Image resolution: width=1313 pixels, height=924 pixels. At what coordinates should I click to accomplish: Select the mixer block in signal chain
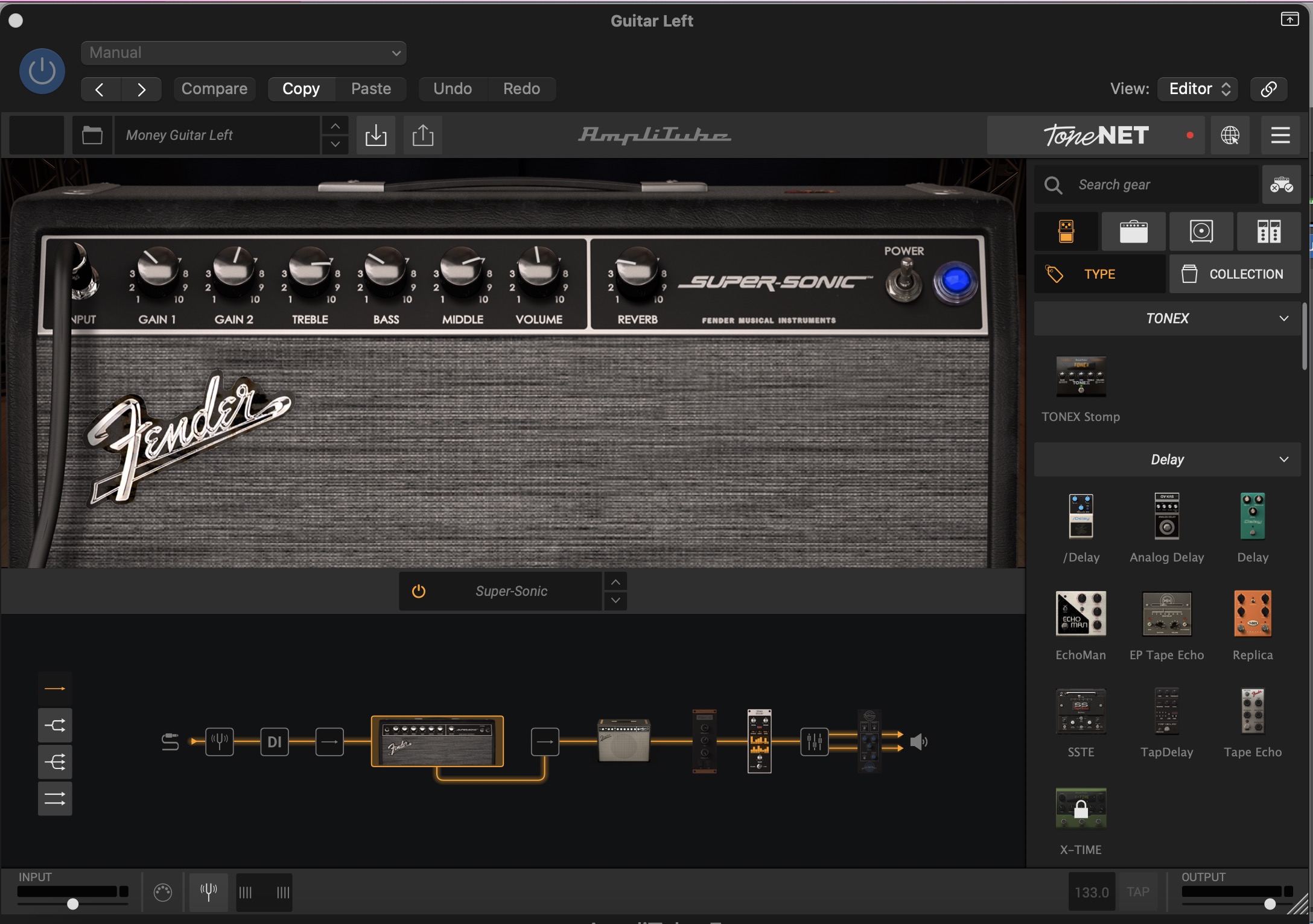tap(814, 742)
